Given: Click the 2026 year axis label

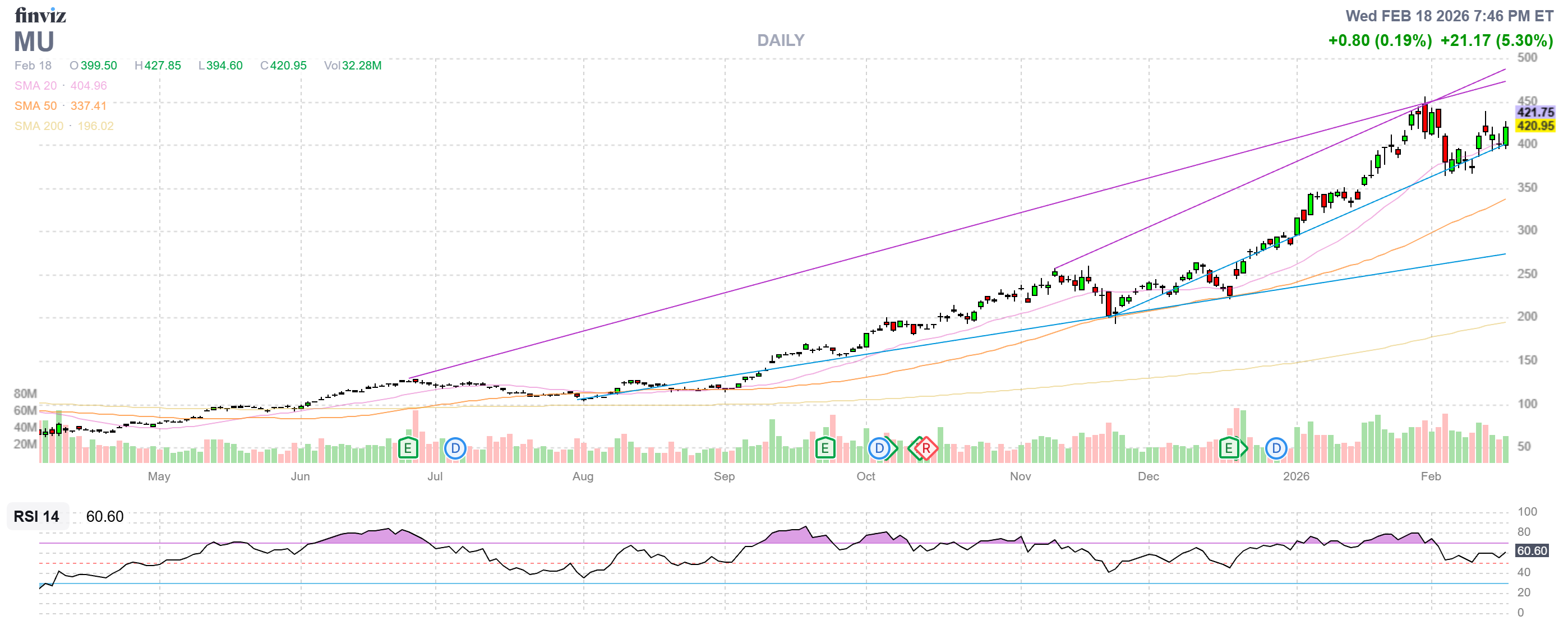Looking at the screenshot, I should [x=1295, y=476].
